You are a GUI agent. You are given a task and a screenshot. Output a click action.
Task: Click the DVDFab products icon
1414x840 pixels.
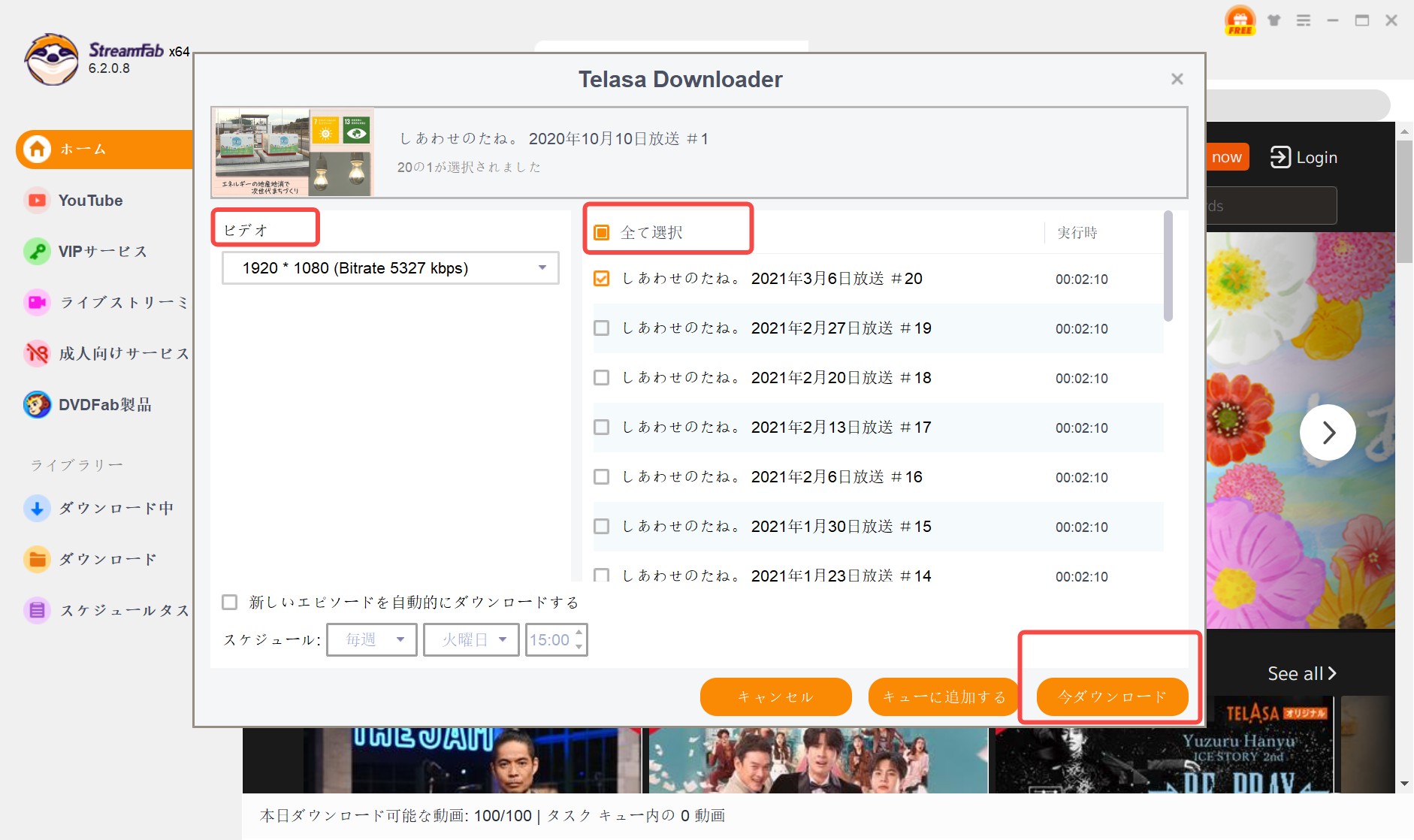tap(36, 405)
